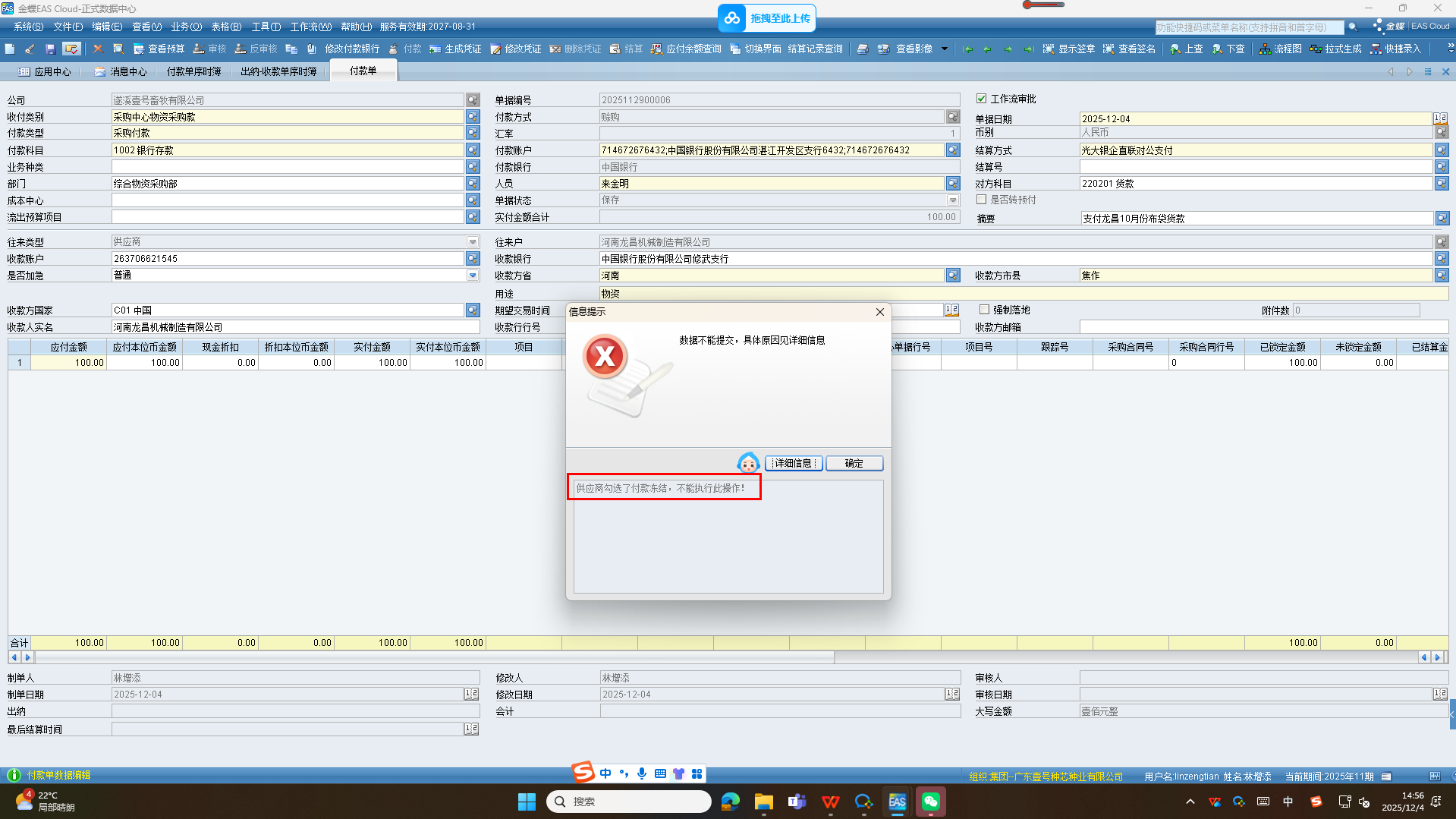
Task: Click the 显示签章 toolbar icon
Action: pos(1068,49)
